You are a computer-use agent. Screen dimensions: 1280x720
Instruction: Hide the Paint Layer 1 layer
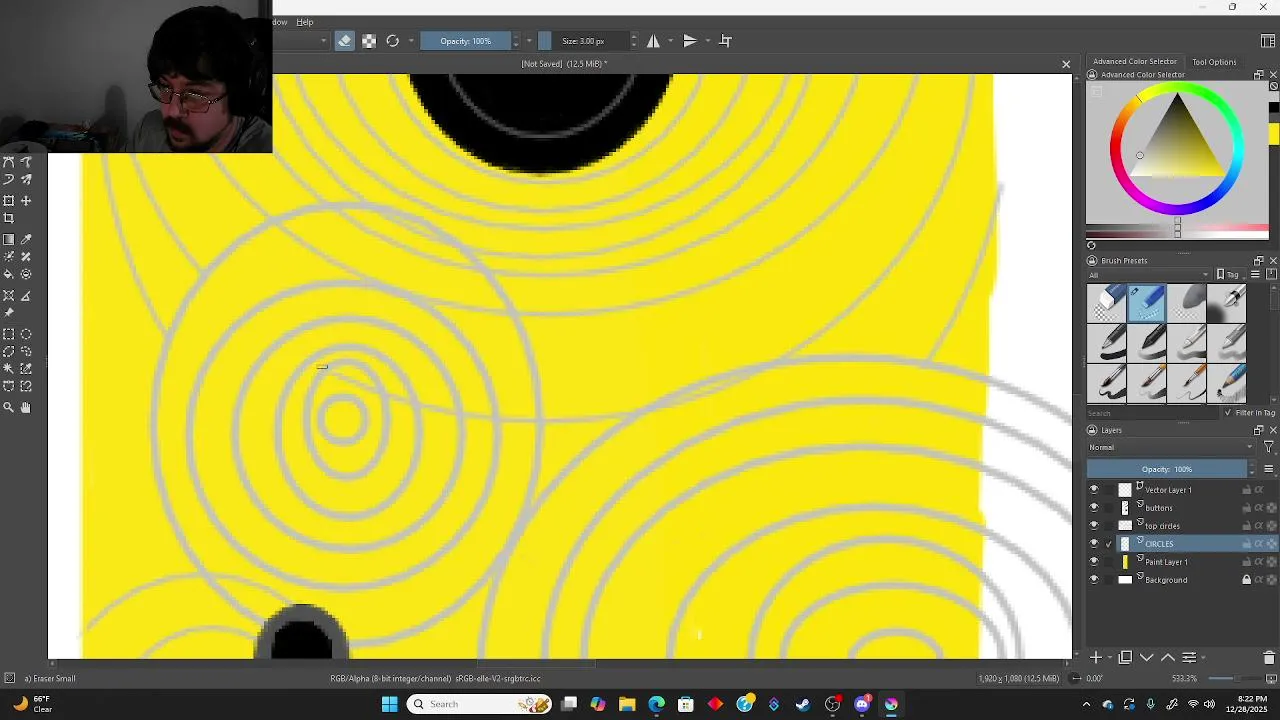1093,562
